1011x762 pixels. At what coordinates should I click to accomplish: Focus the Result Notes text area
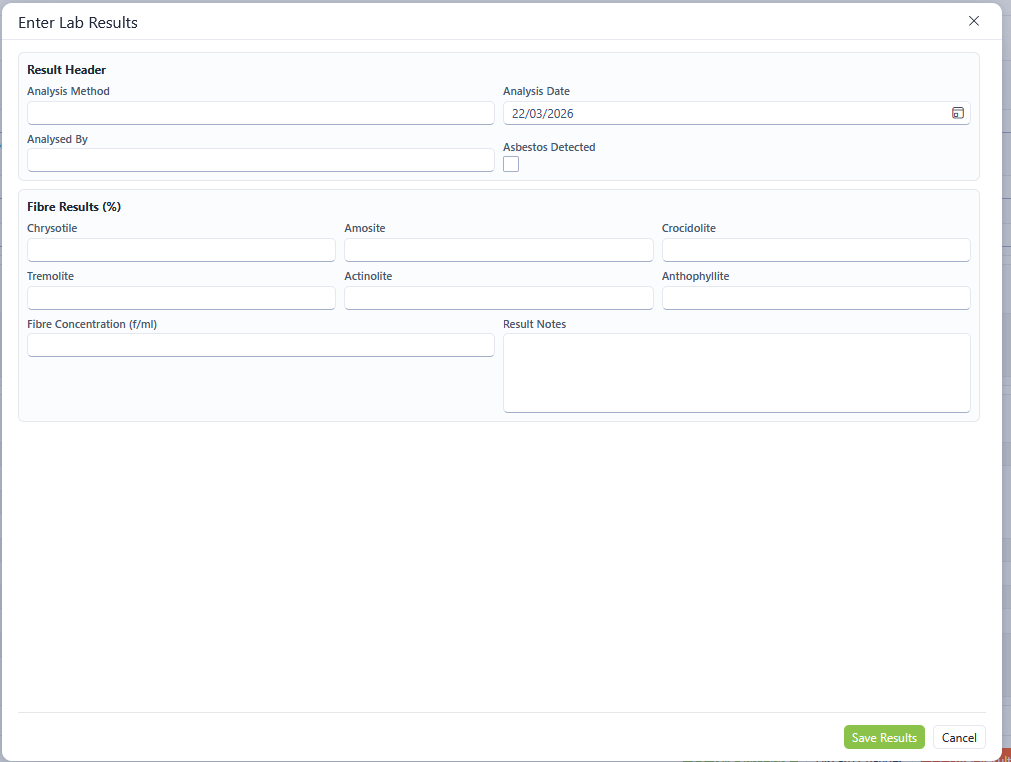click(x=736, y=372)
